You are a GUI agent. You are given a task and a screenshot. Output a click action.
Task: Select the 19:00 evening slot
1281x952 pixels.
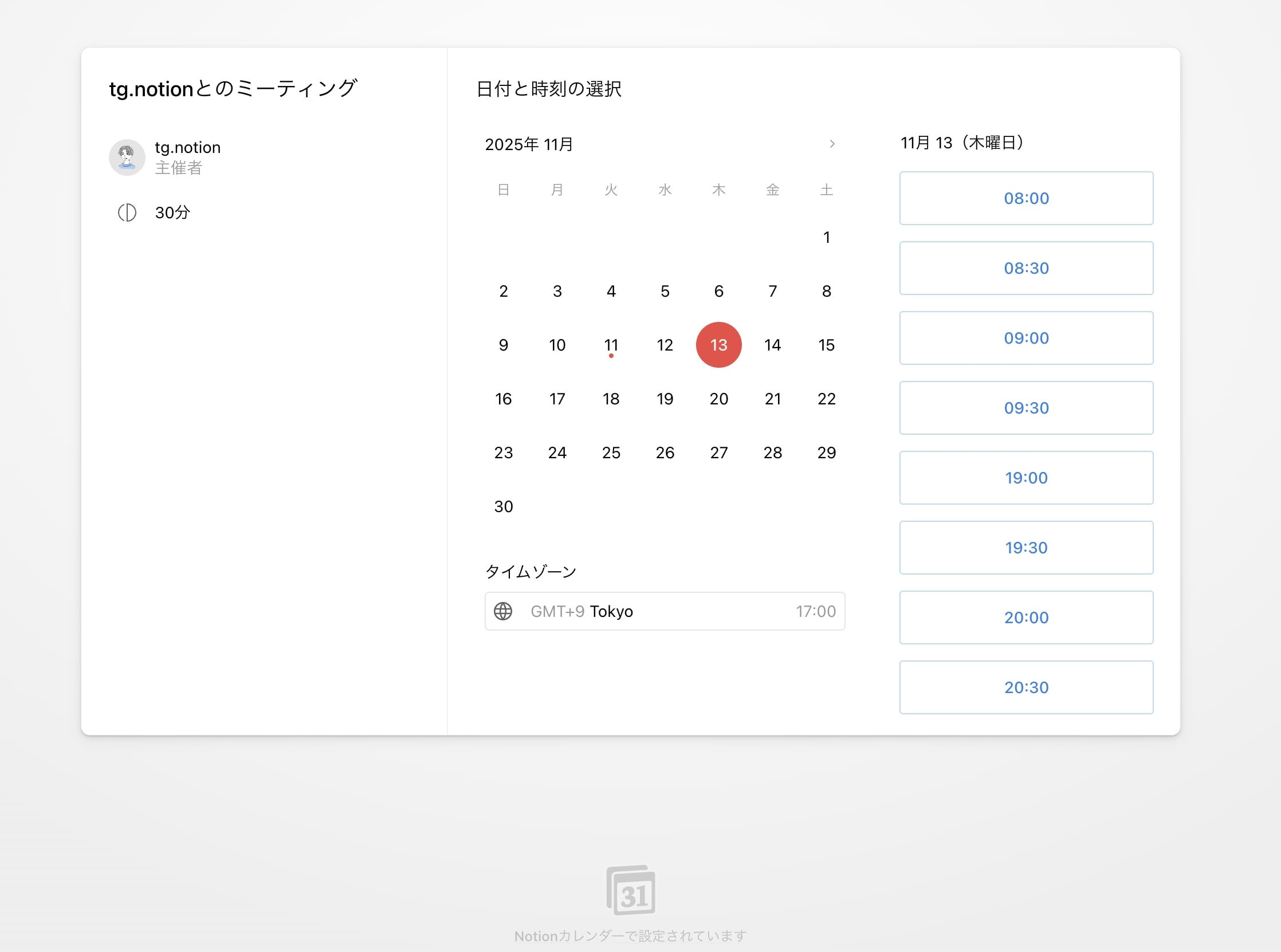point(1025,477)
